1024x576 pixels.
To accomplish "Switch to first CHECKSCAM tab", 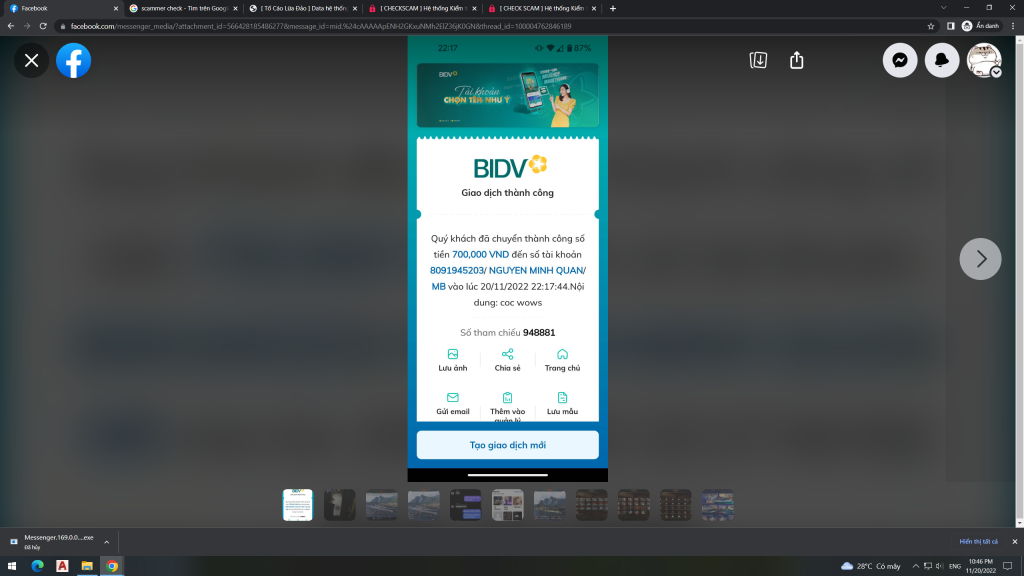I will pyautogui.click(x=421, y=8).
